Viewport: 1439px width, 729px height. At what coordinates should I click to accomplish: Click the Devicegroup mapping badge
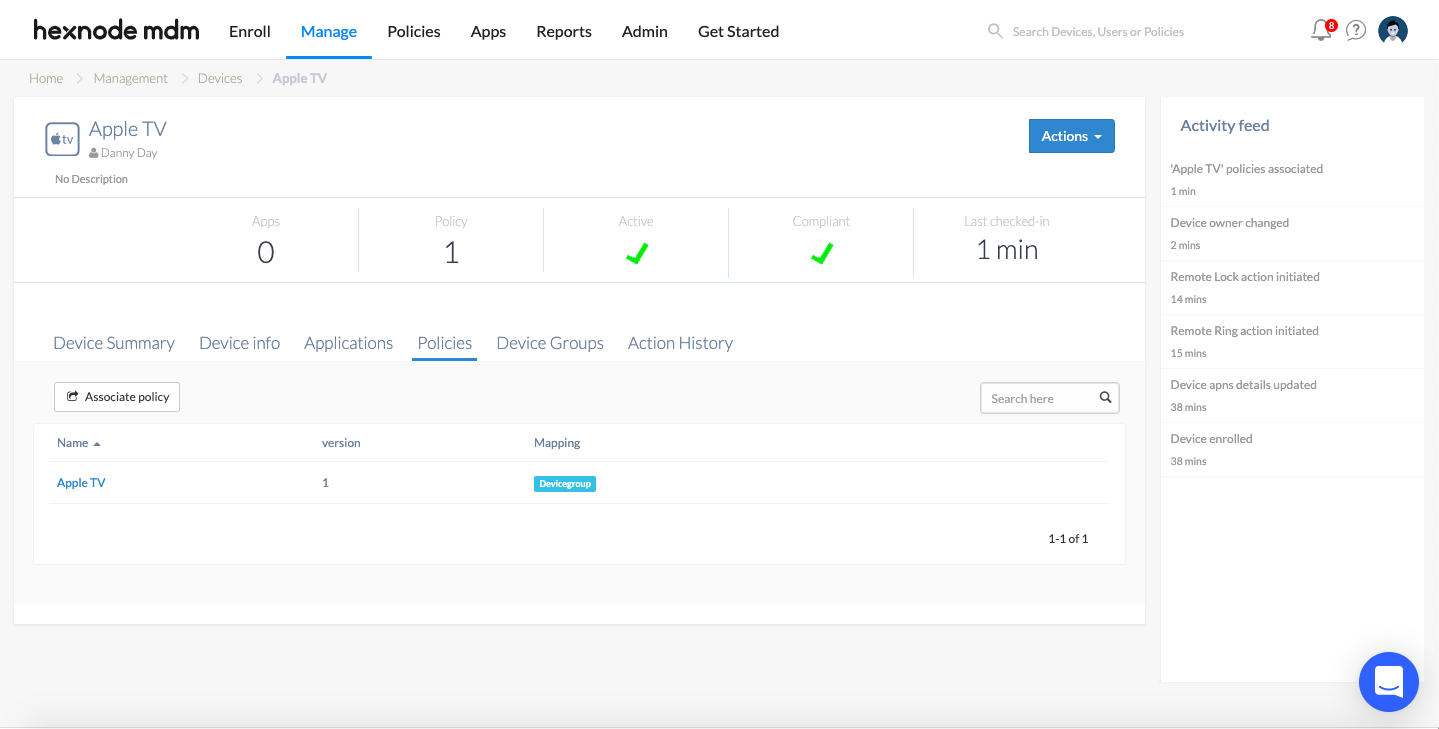(x=565, y=484)
